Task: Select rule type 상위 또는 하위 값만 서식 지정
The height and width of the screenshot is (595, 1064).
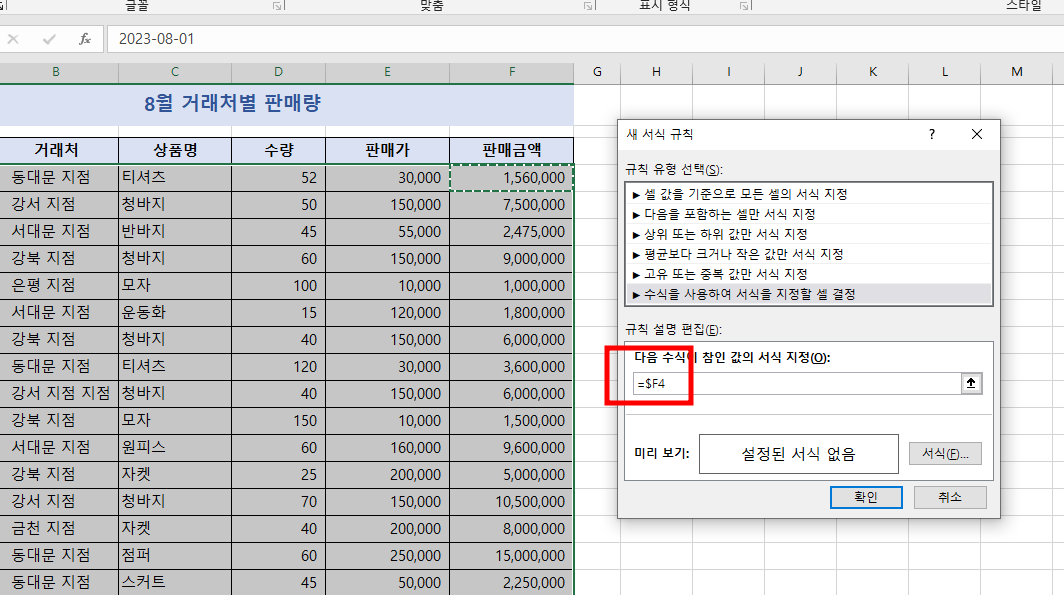Action: (808, 234)
